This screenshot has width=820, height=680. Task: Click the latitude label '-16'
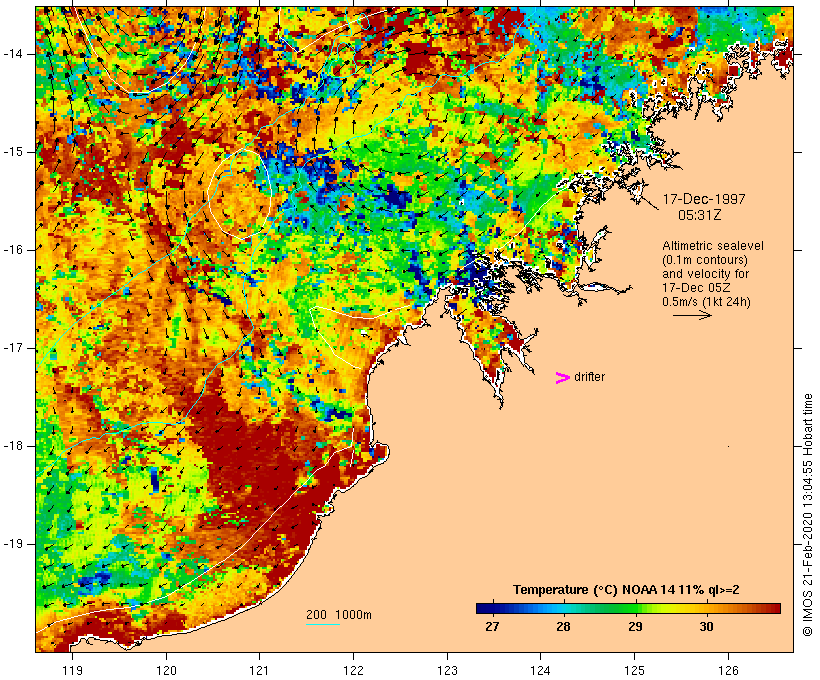[12, 250]
